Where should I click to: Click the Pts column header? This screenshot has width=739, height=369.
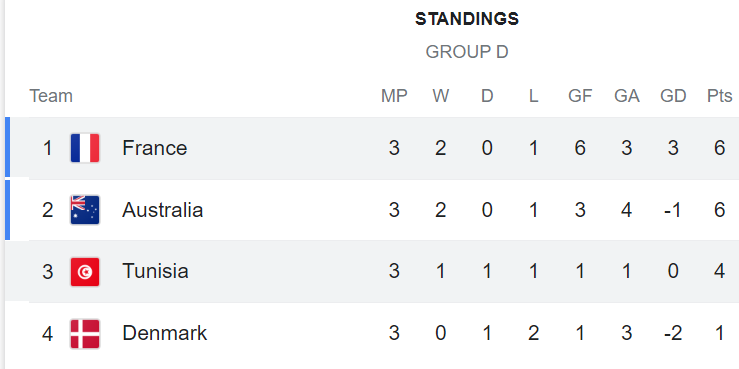pos(719,96)
